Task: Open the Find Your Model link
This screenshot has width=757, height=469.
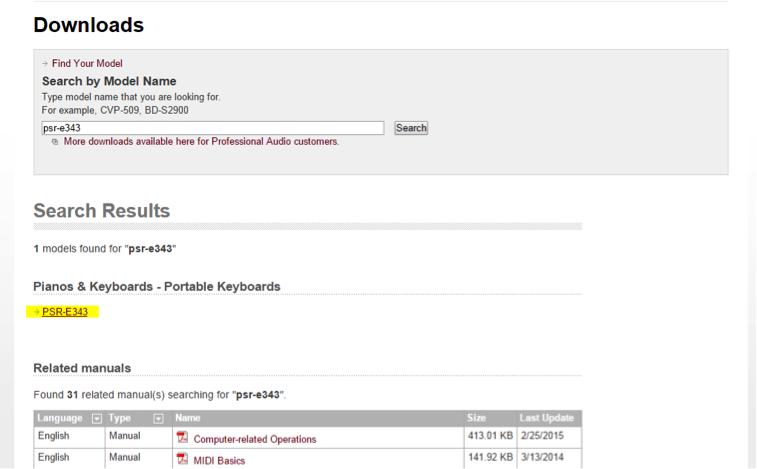Action: pos(87,63)
